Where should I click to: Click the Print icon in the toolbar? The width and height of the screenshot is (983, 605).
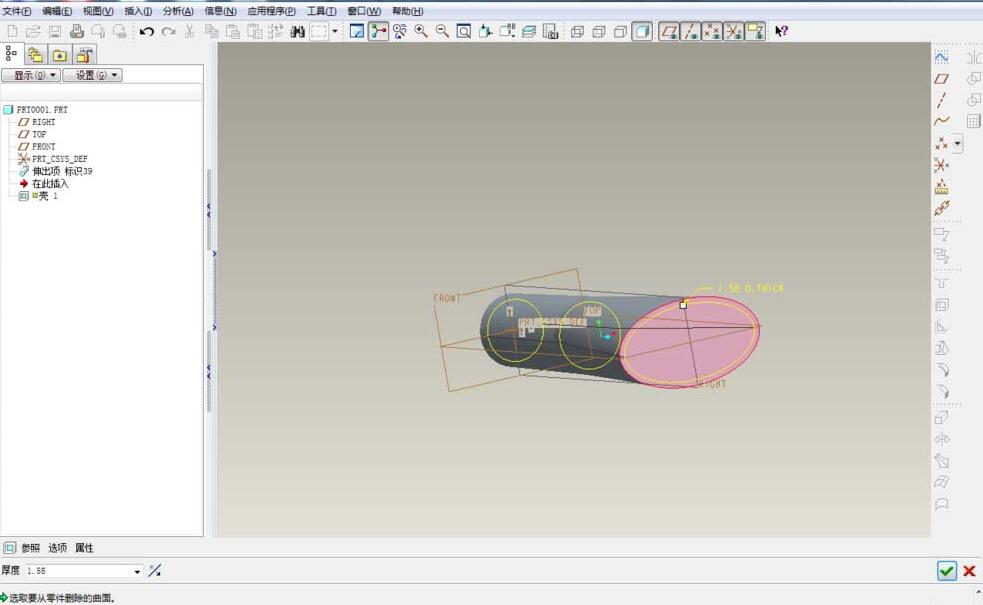[77, 31]
